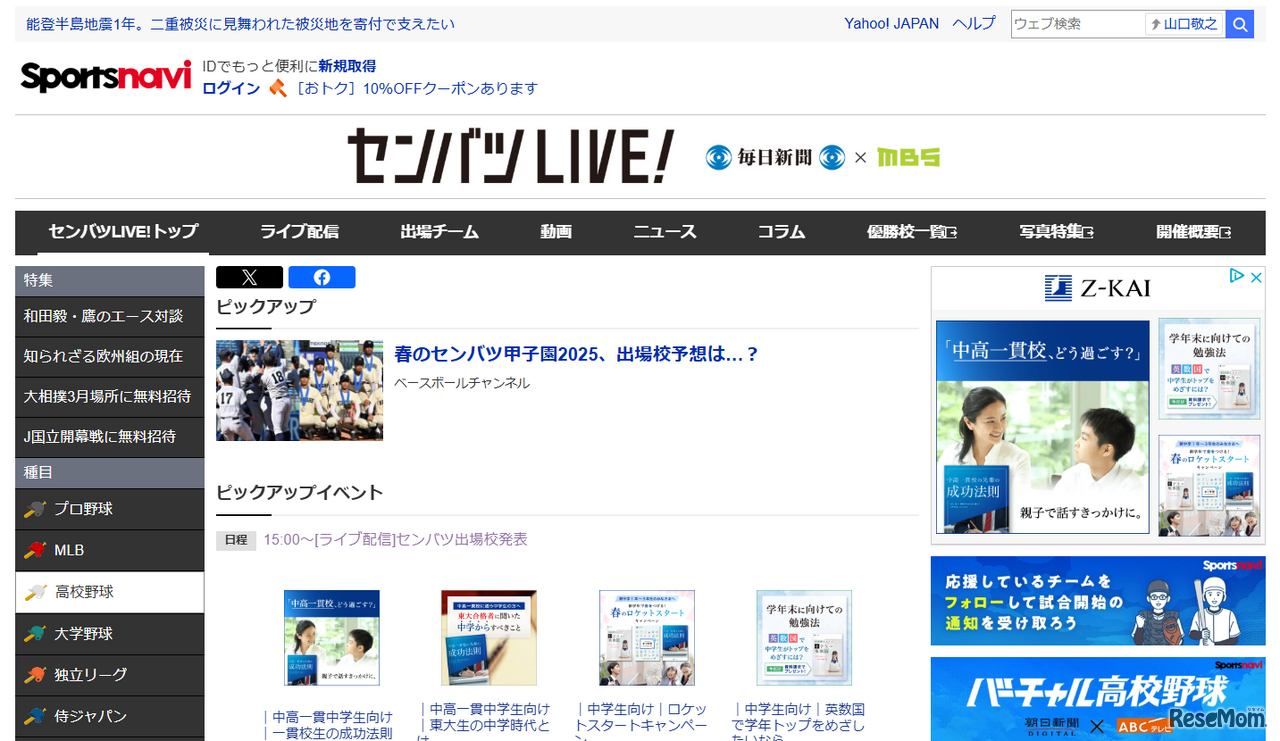The image size is (1280, 741).
Task: Open the ニュース tab
Action: click(665, 232)
